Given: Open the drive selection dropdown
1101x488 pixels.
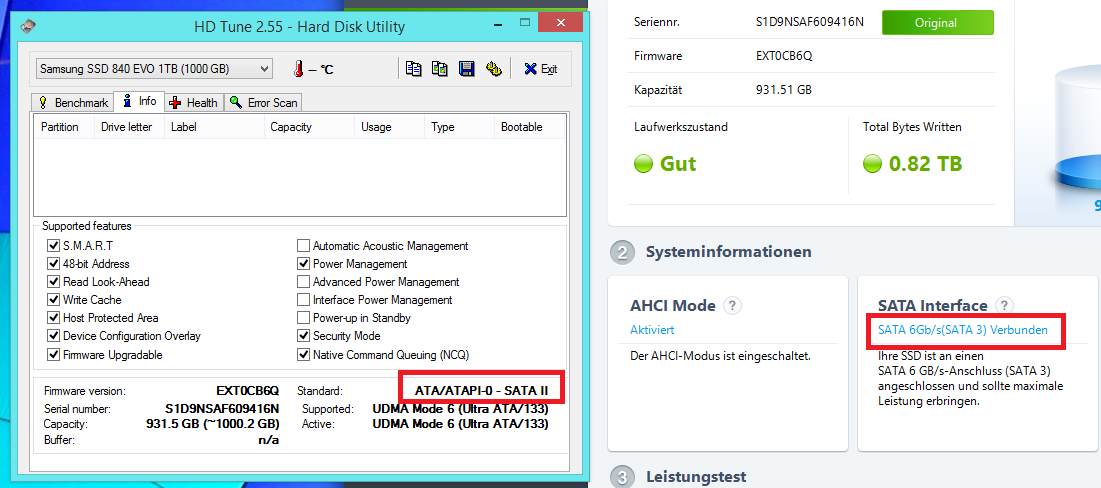Looking at the screenshot, I should [x=154, y=69].
